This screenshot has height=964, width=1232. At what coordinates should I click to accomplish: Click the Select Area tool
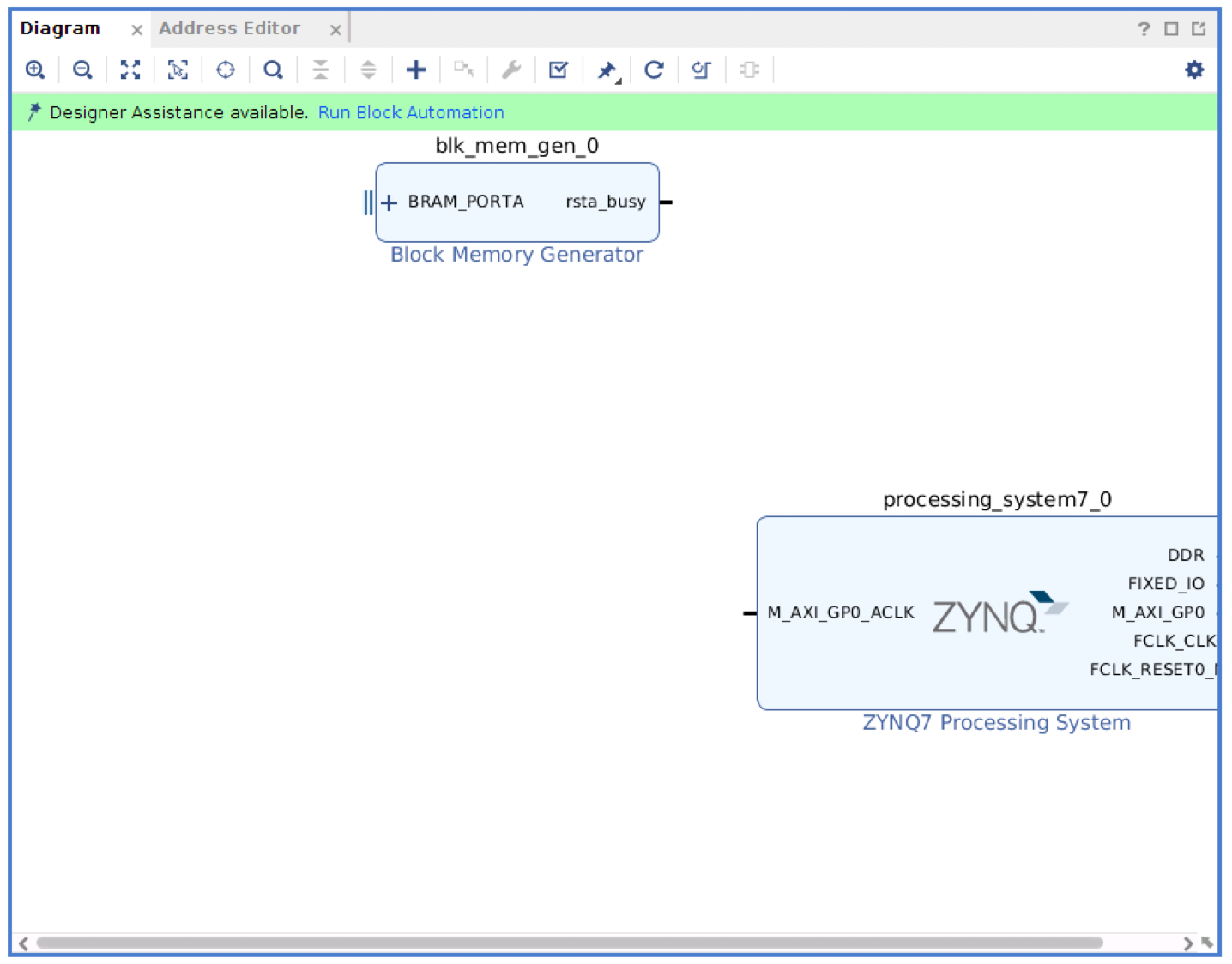178,69
